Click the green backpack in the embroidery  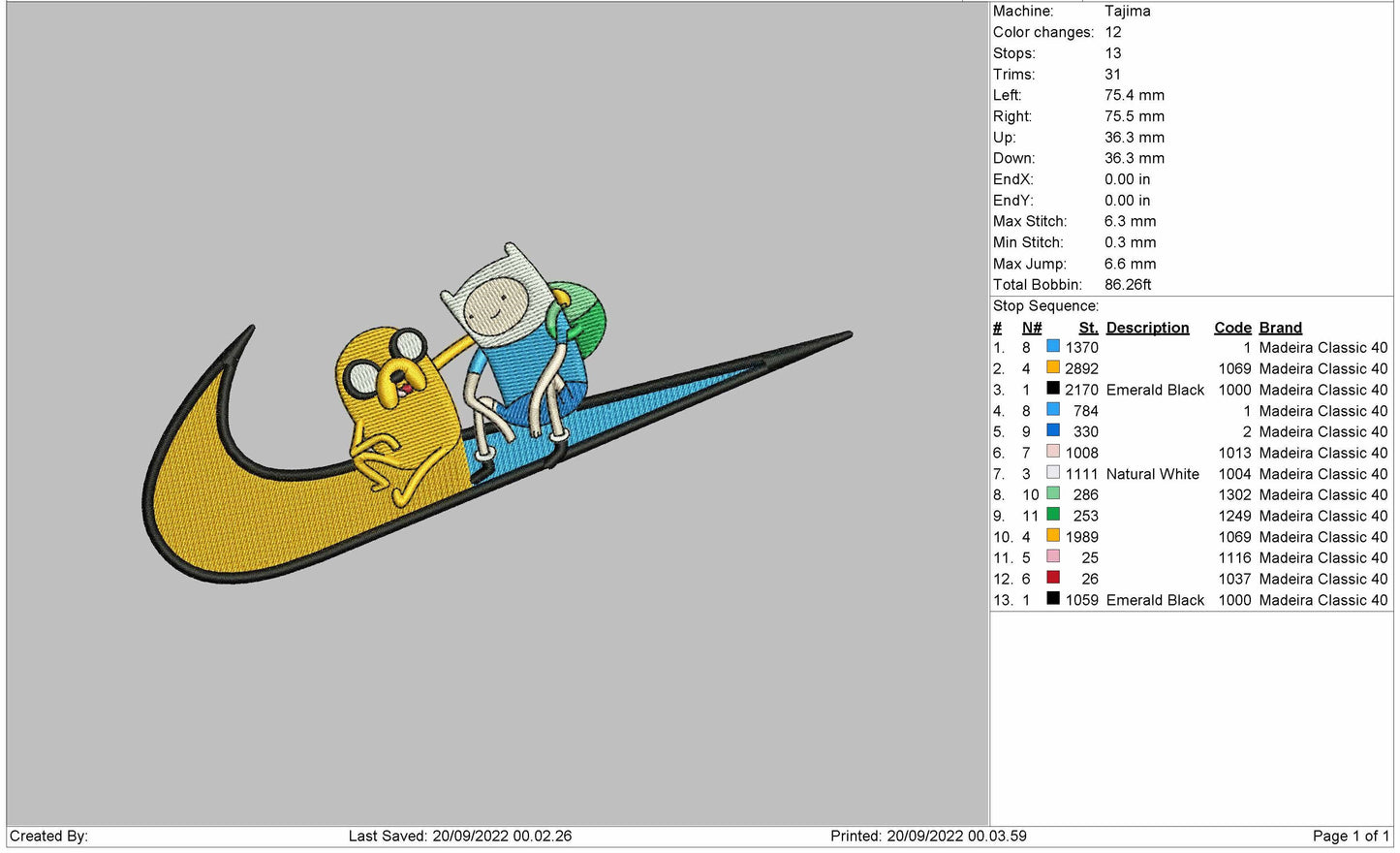[583, 312]
